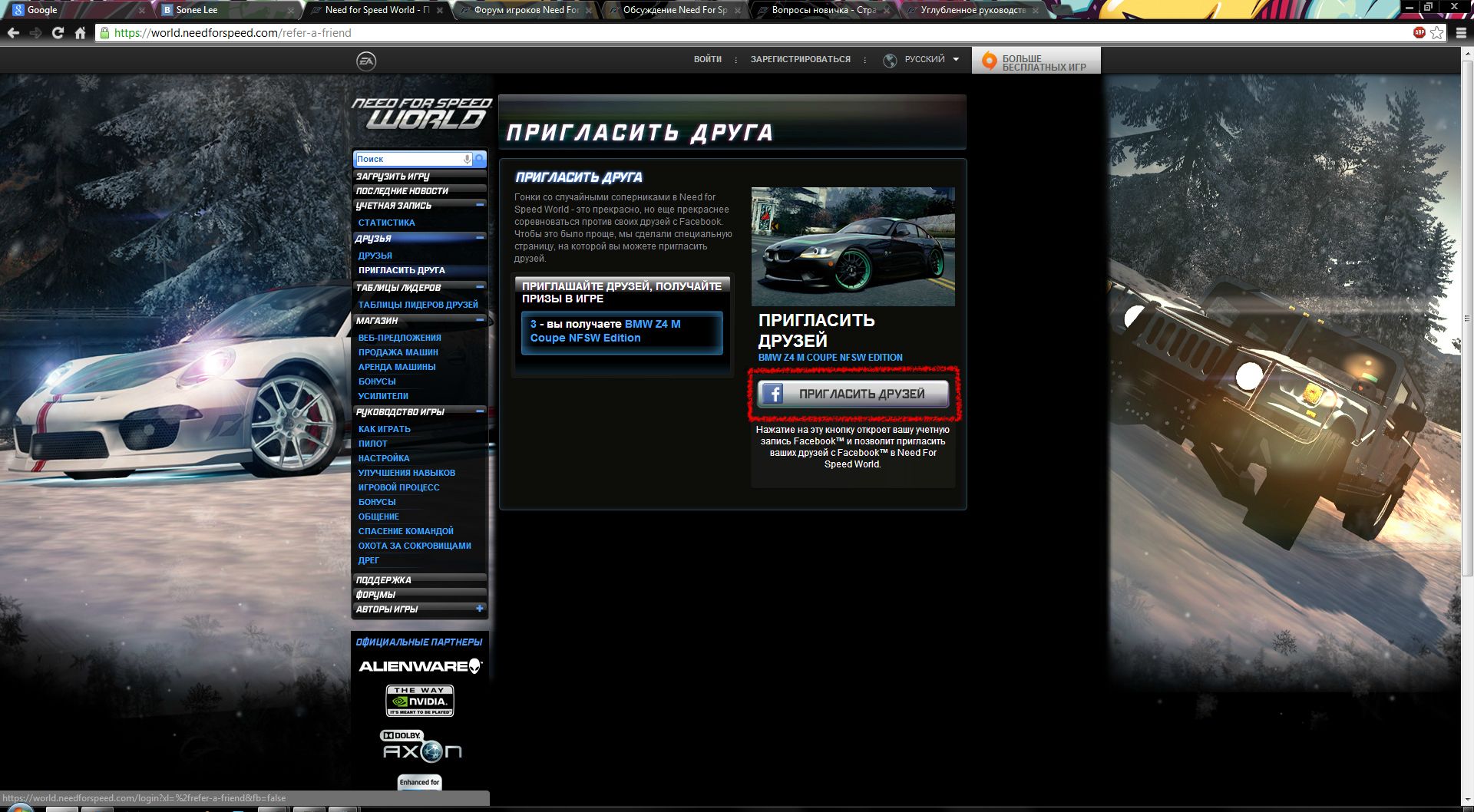Open the КАК ИГРАТЬ guide link
The height and width of the screenshot is (812, 1474).
pos(384,429)
